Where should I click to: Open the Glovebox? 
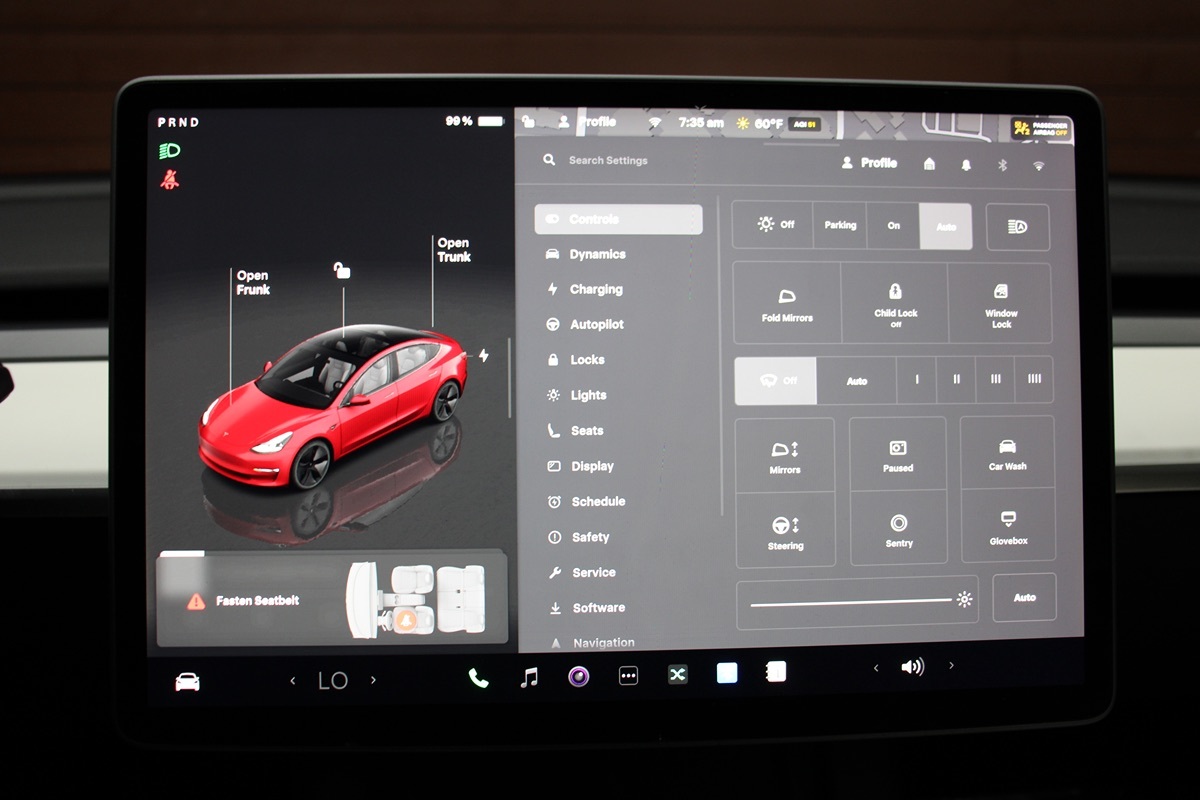1008,526
